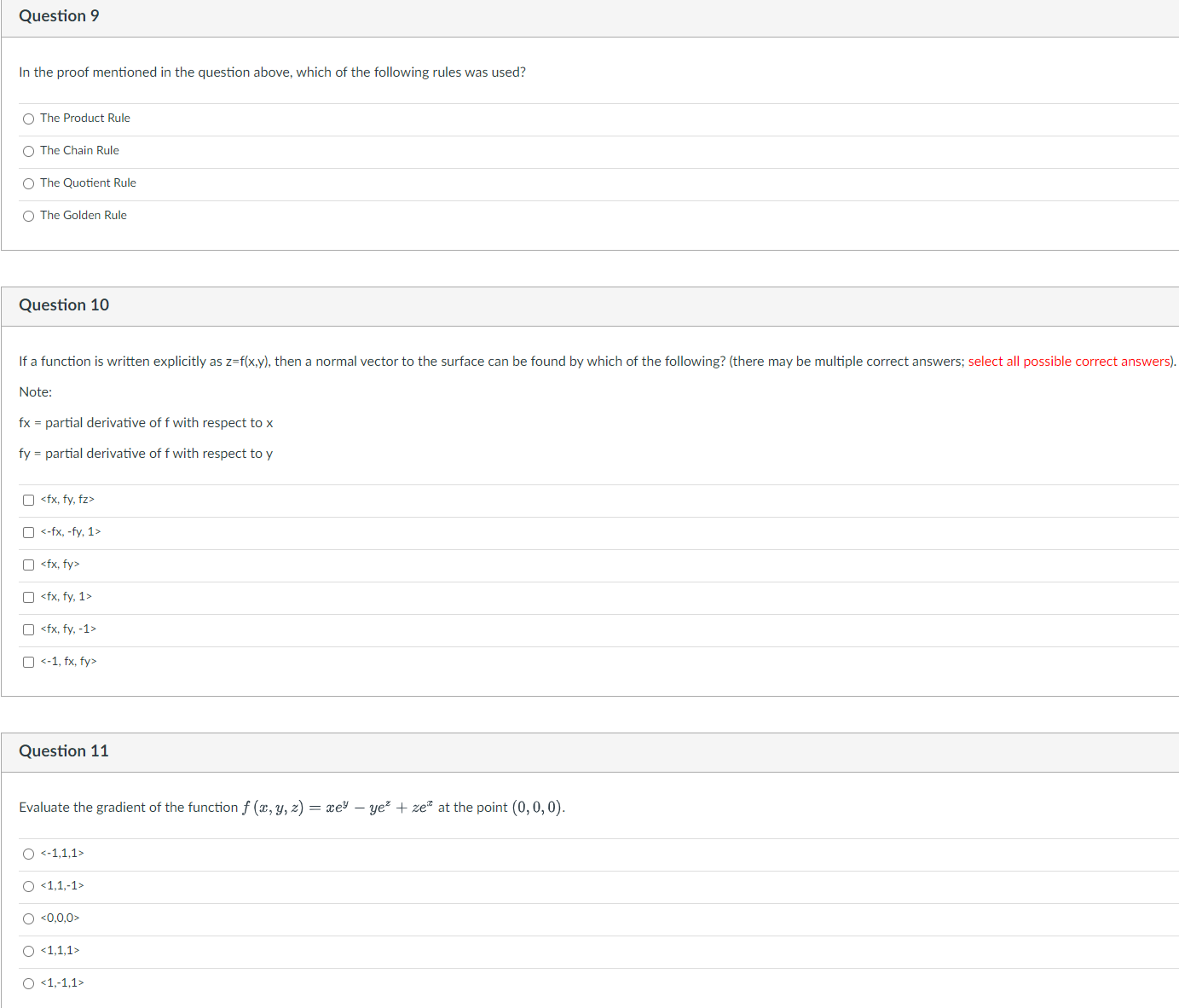Screen dimensions: 1179x1008
Task: Select the <1,1,1> gradient answer
Action: click(x=28, y=951)
